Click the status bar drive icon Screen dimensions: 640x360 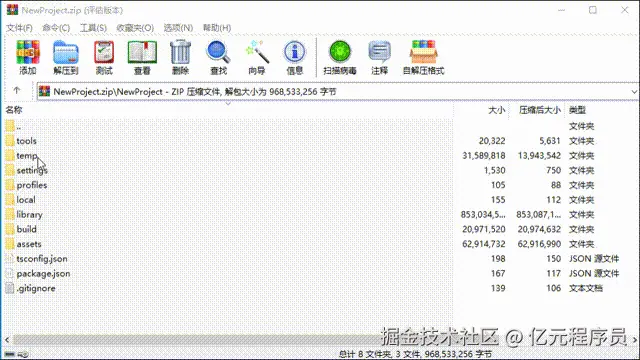point(10,354)
